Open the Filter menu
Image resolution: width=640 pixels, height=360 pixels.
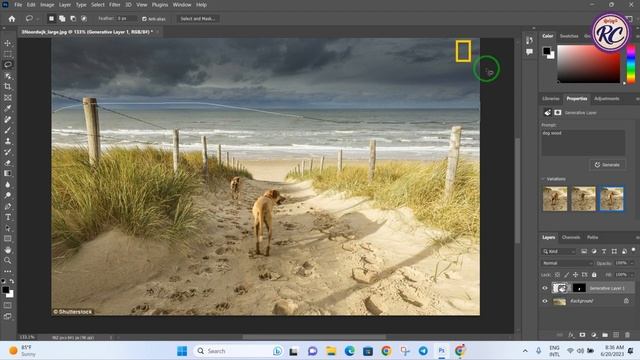pos(115,5)
